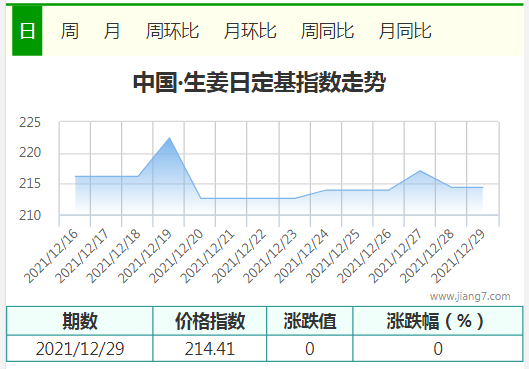Image resolution: width=529 pixels, height=369 pixels.
Task: Click the 2021/12/27 x-axis date label
Action: pyautogui.click(x=395, y=256)
